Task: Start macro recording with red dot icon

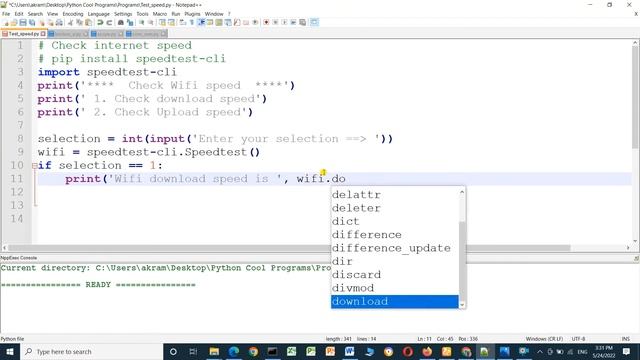Action: (x=266, y=22)
